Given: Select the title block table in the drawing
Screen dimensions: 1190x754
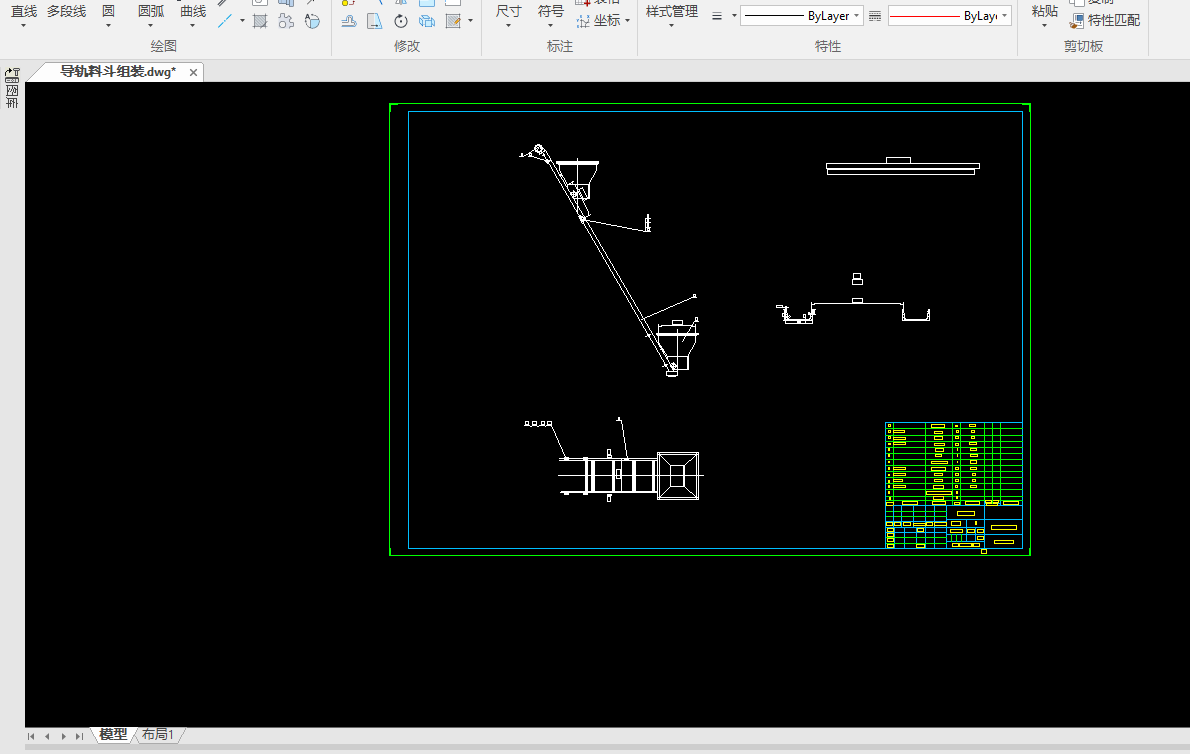Looking at the screenshot, I should pyautogui.click(x=954, y=485).
